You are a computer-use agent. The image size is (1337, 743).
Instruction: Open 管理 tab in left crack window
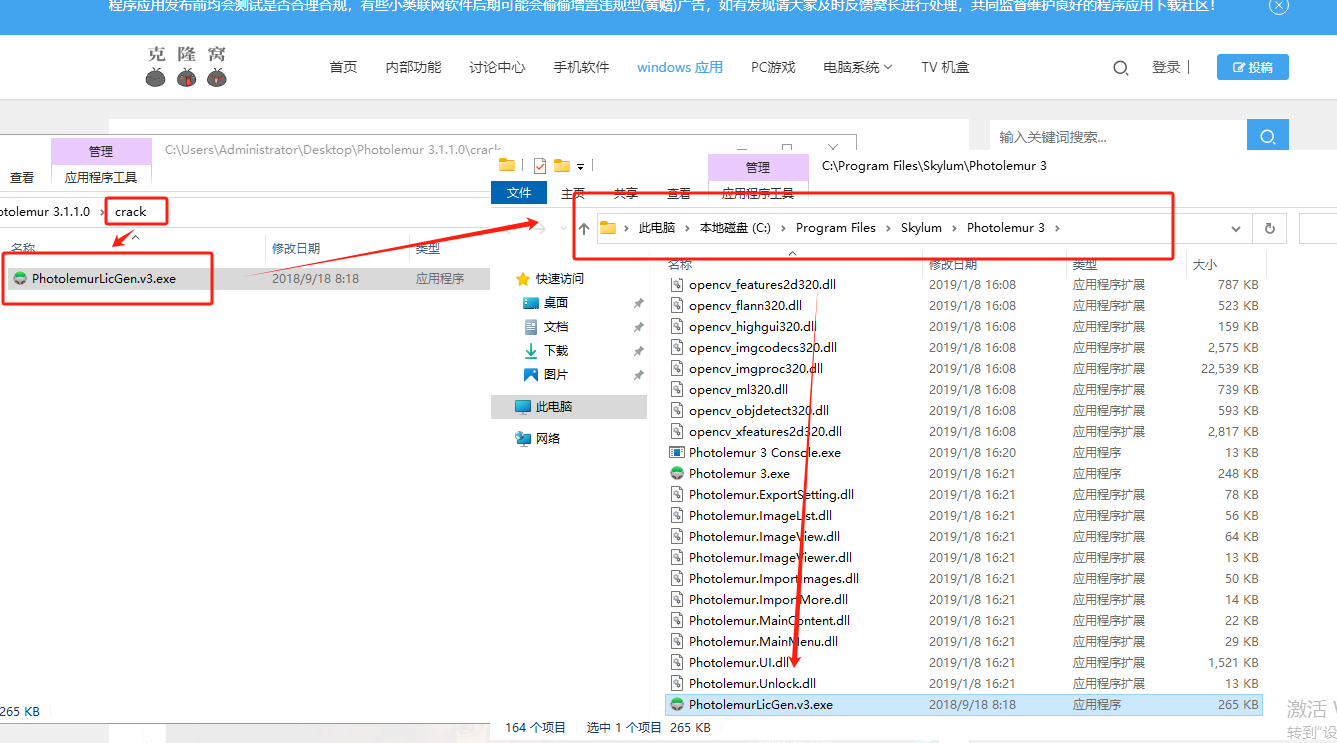point(101,151)
